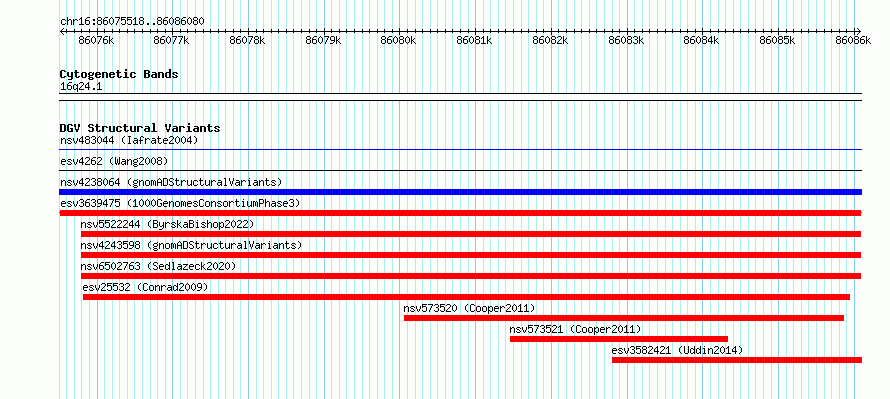Click the 86076k ruler tick label
The width and height of the screenshot is (890, 399).
click(x=96, y=40)
